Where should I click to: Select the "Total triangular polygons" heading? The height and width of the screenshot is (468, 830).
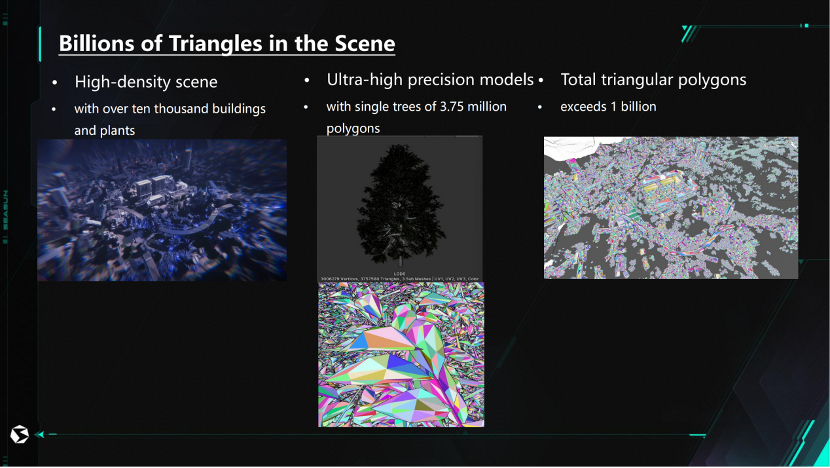(x=653, y=79)
